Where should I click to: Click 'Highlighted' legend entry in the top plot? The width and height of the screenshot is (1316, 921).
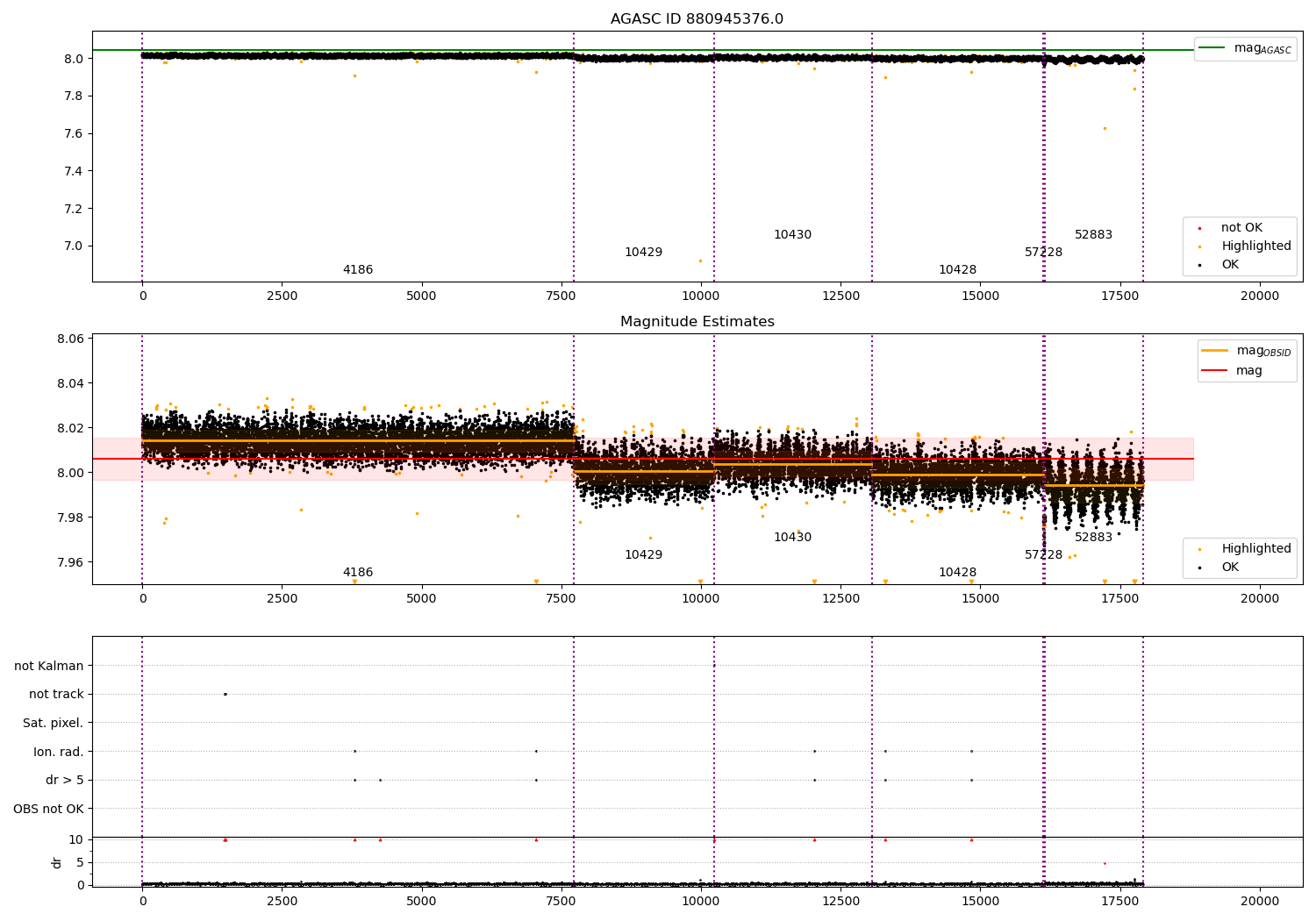(x=1244, y=246)
